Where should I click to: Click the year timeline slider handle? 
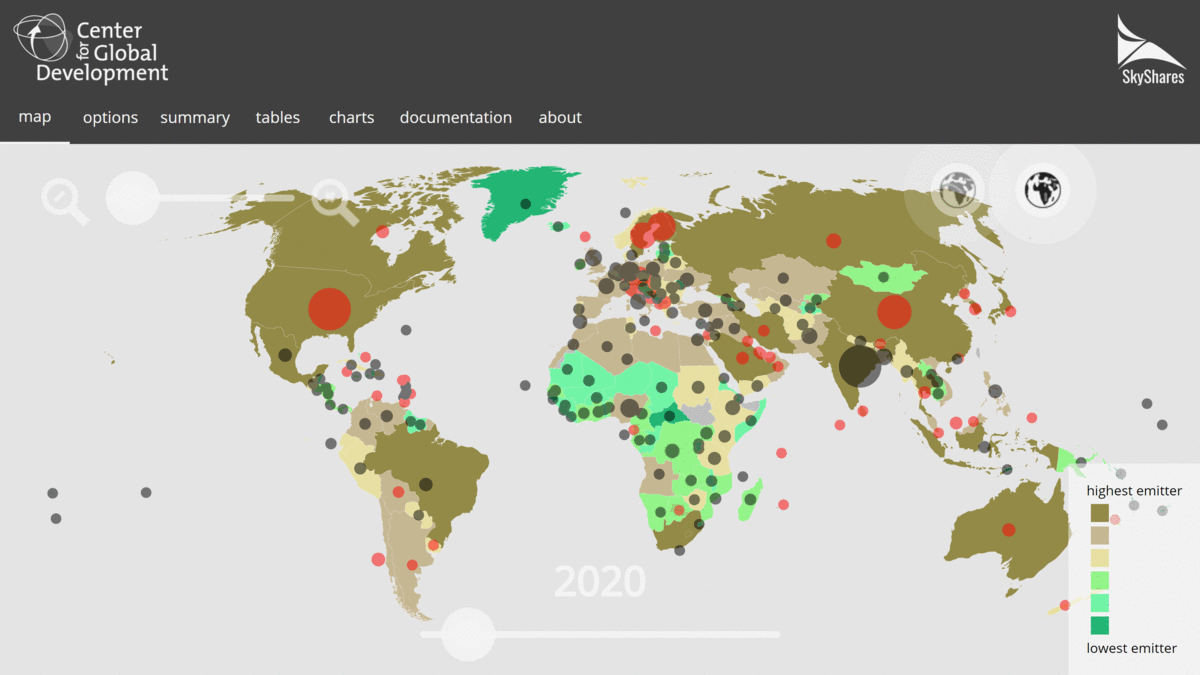[x=468, y=634]
